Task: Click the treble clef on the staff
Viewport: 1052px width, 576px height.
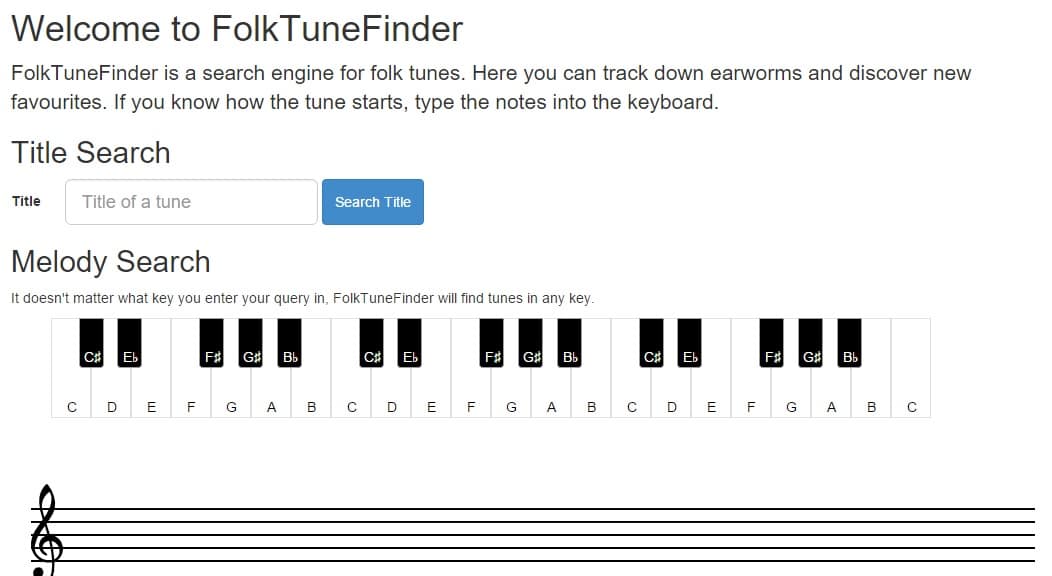Action: point(46,530)
